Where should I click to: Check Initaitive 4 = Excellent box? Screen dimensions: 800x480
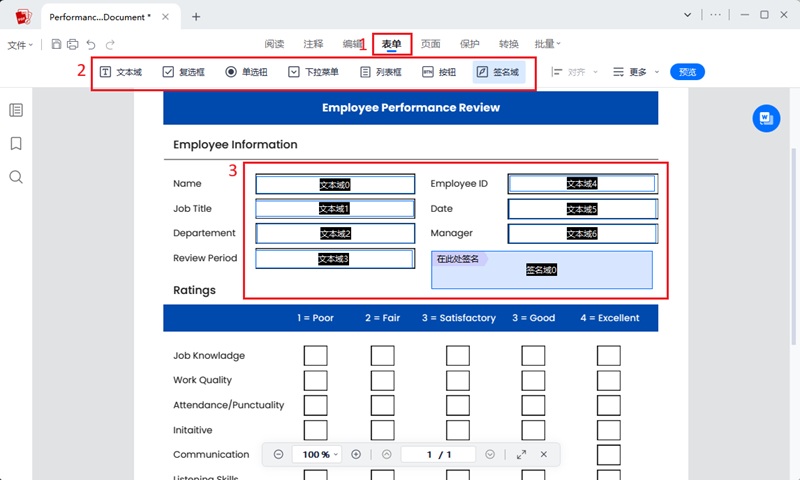(x=609, y=430)
